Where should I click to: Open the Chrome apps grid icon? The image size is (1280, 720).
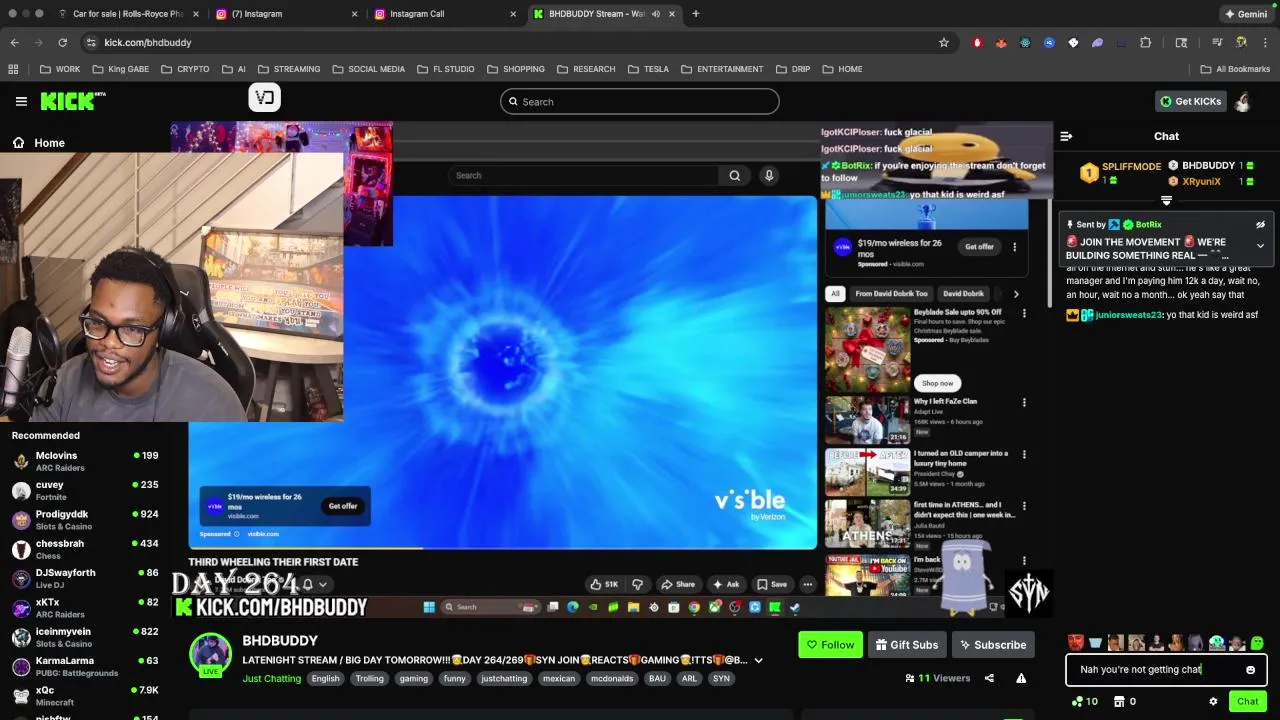pos(13,69)
